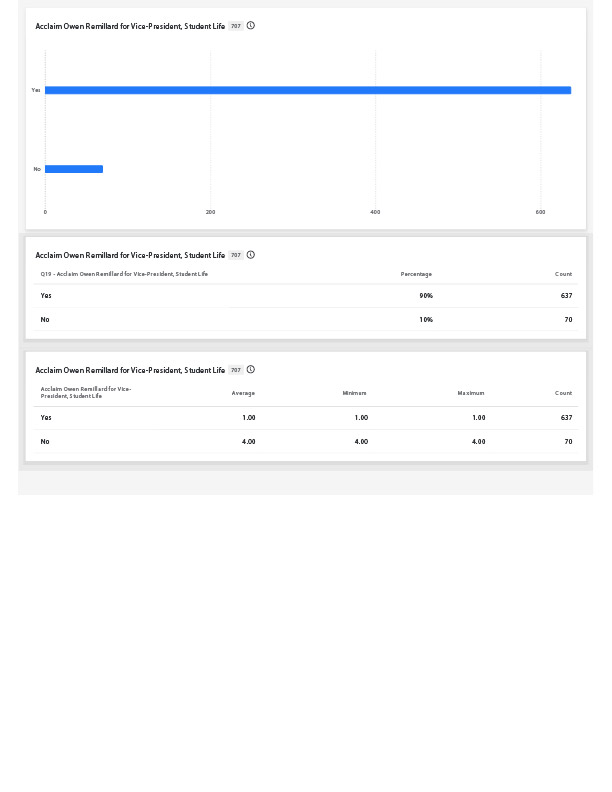Viewport: 612px width, 792px height.
Task: Click the clock icon above the bar chart
Action: (x=251, y=26)
